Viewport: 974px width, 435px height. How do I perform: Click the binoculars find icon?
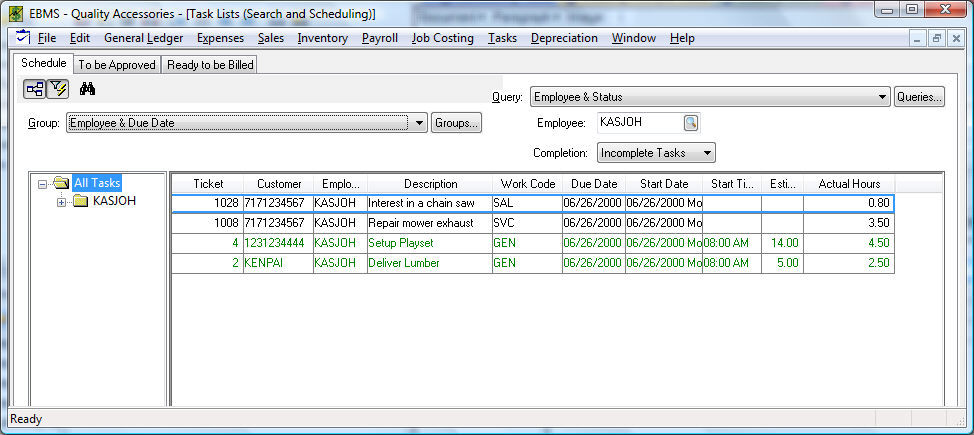[x=87, y=89]
